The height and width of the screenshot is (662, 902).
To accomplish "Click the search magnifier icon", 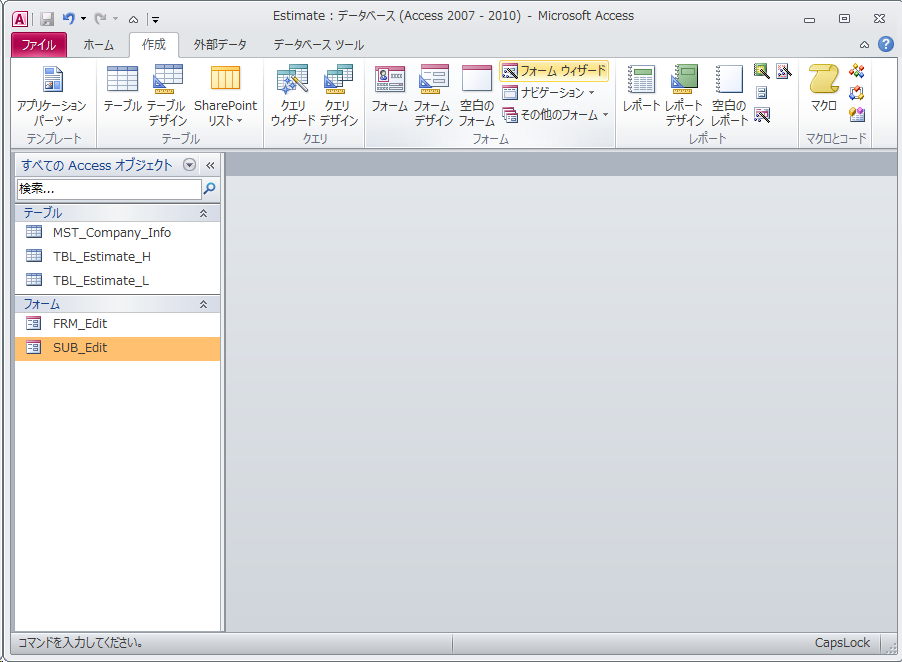I will 209,188.
